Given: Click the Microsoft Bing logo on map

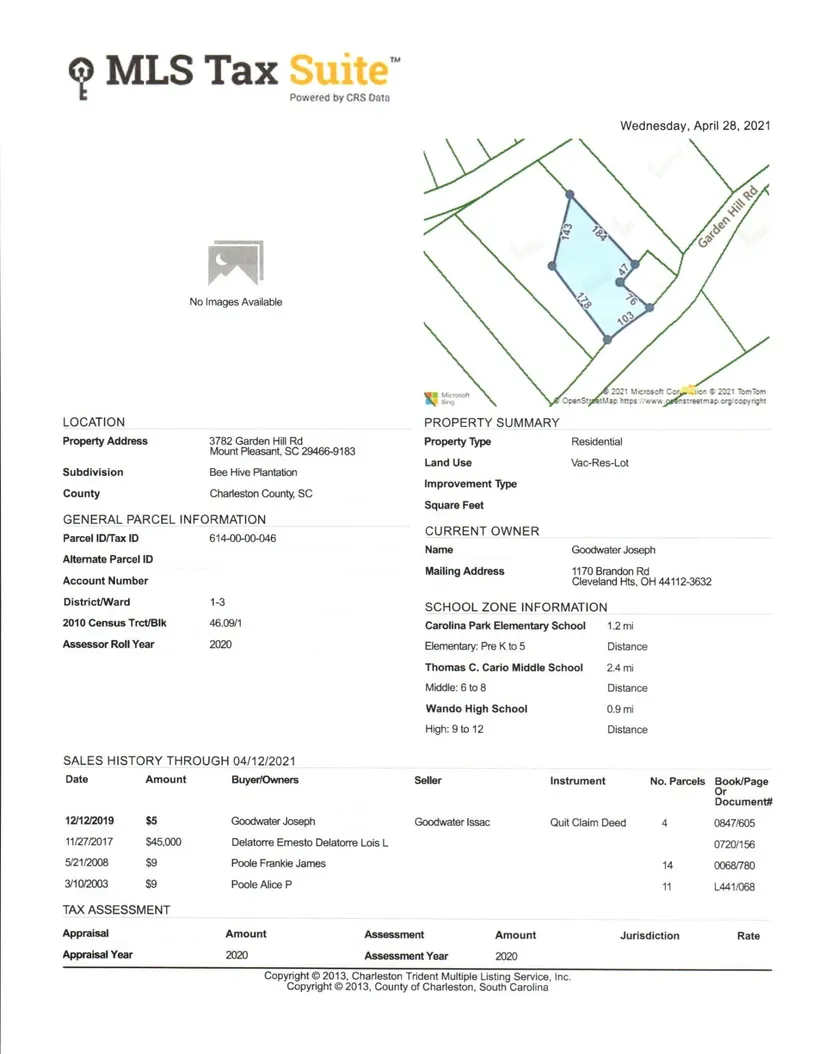Looking at the screenshot, I should pos(431,397).
